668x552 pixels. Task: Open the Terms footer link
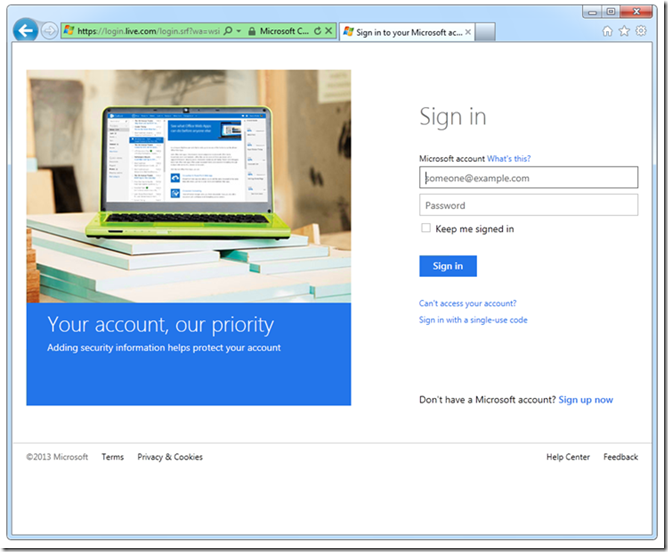pos(112,457)
